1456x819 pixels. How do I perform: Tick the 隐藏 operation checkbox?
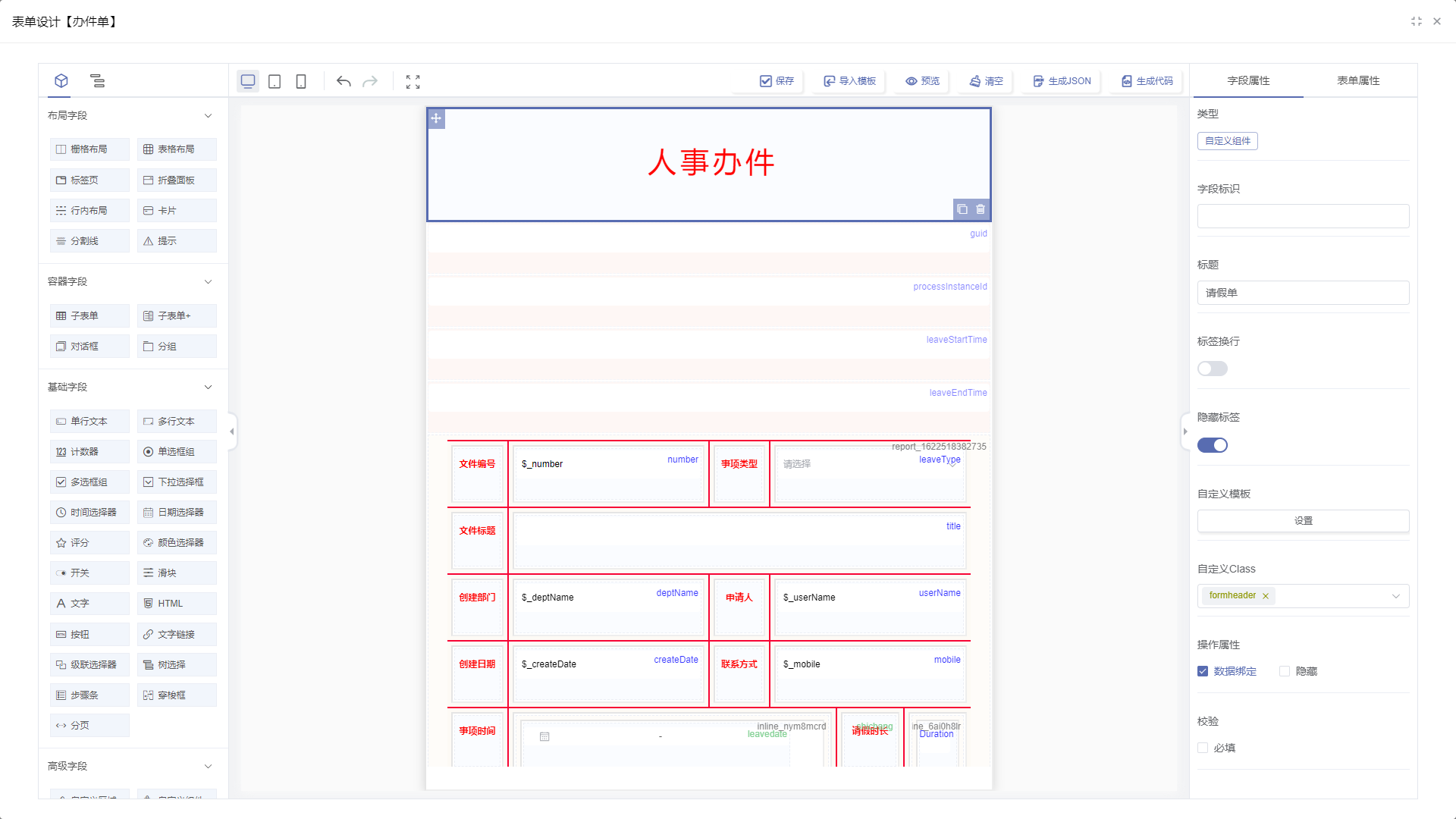1285,671
